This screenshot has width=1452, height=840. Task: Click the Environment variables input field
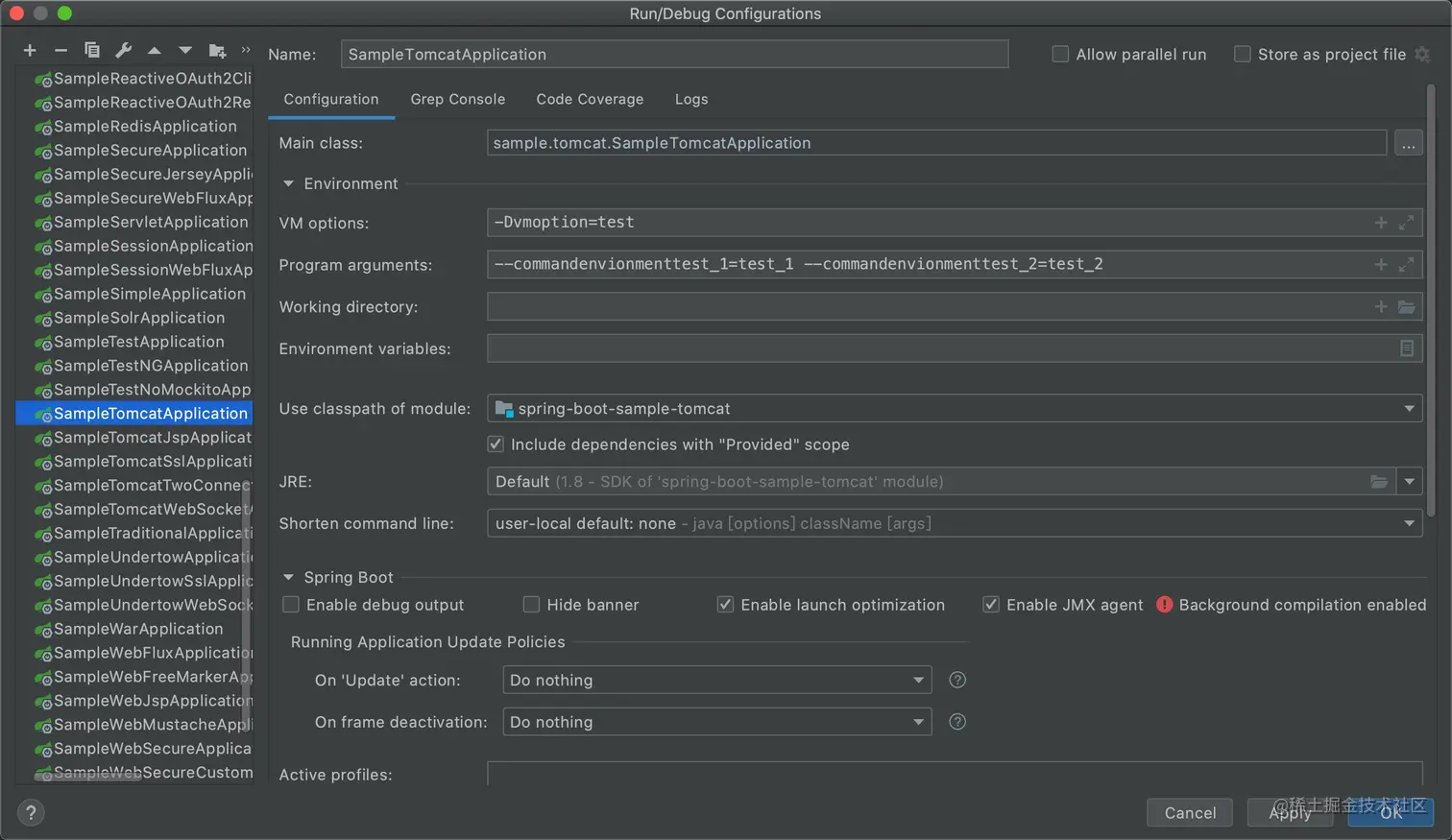[955, 348]
